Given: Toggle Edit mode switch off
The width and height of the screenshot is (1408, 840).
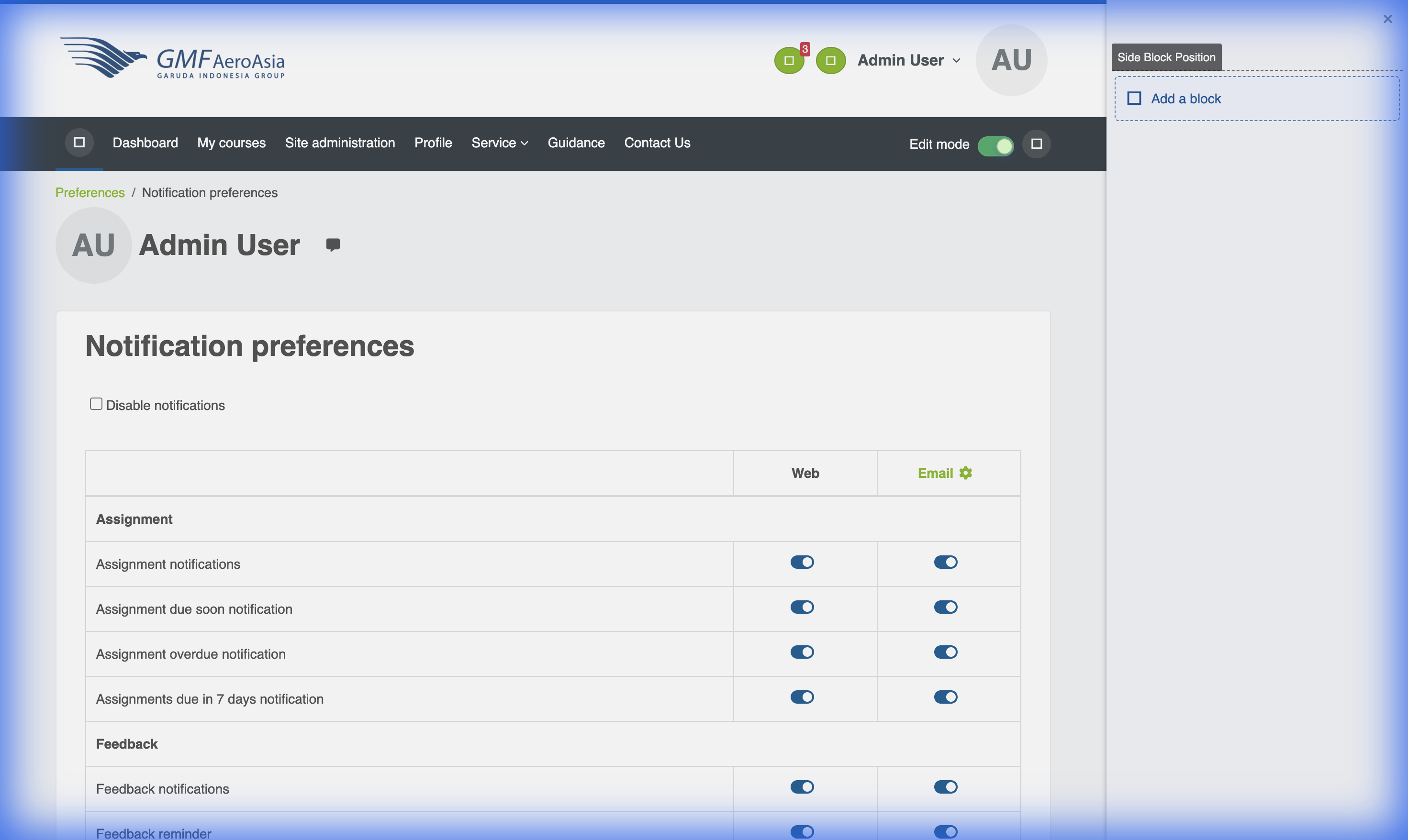Looking at the screenshot, I should click(x=995, y=145).
